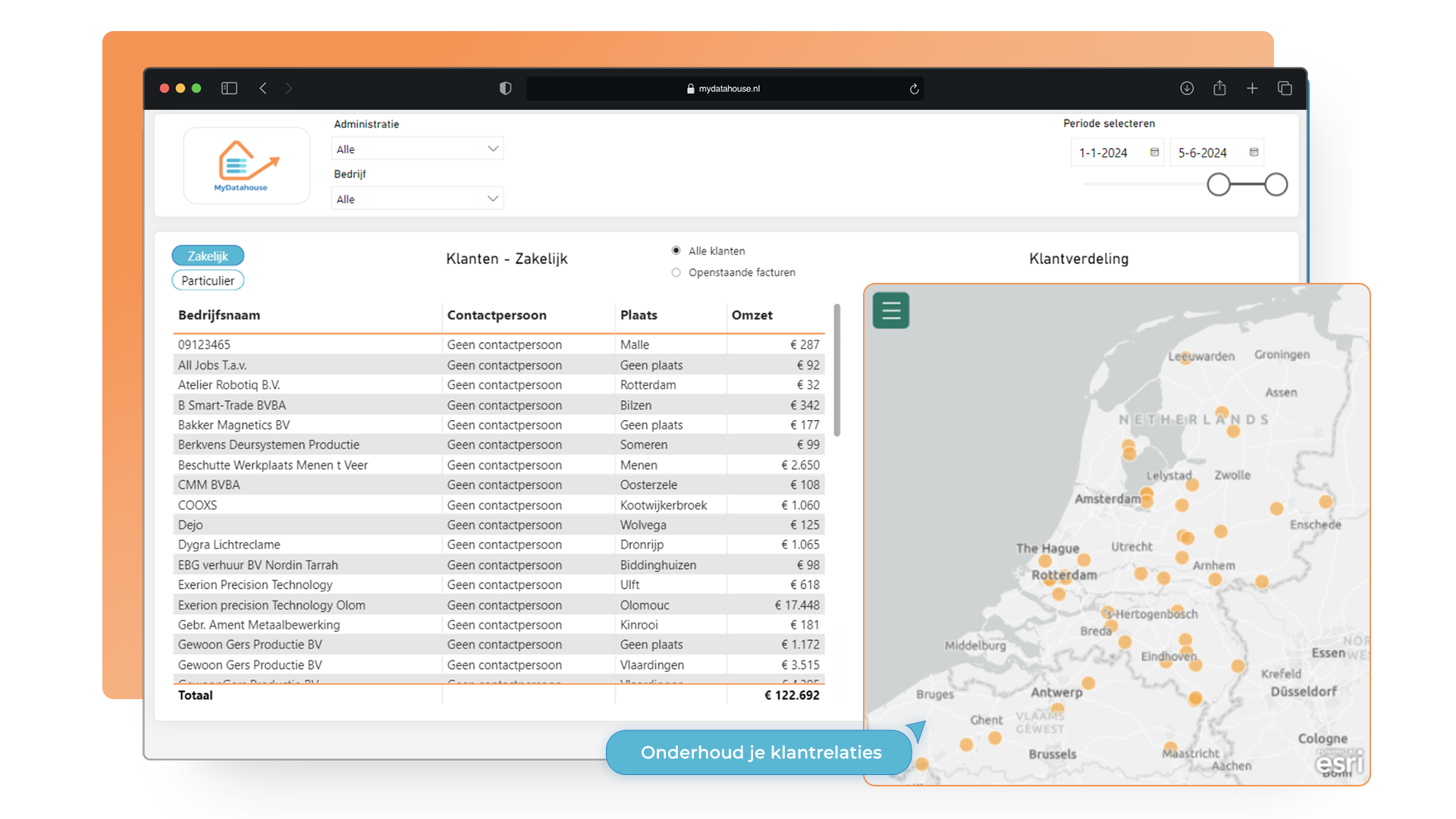Image resolution: width=1456 pixels, height=819 pixels.
Task: Click the right period slider handle
Action: [1276, 184]
